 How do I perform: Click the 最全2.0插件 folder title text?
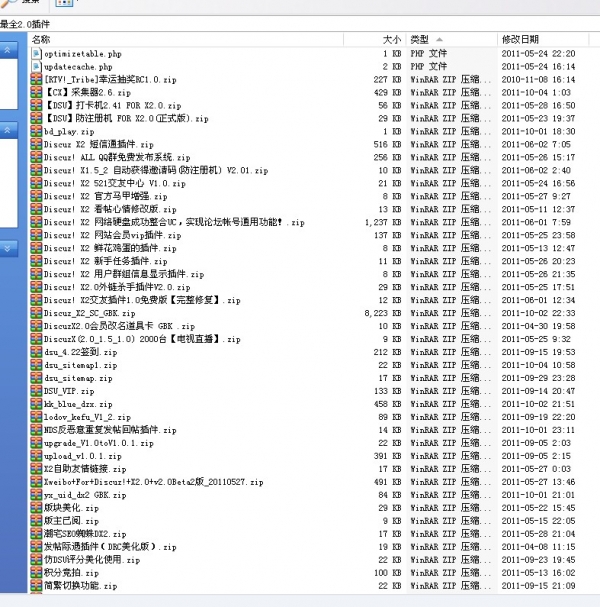(x=25, y=24)
